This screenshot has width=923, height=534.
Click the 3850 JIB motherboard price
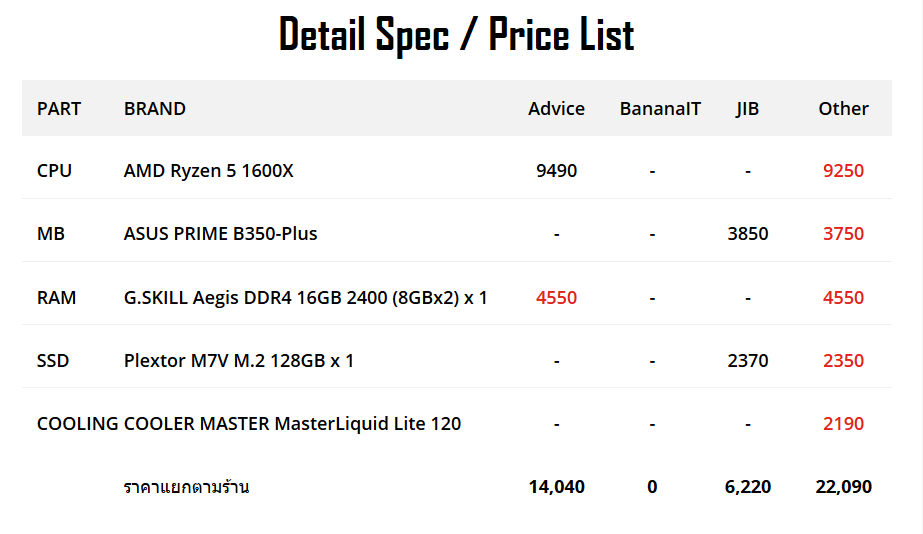point(747,233)
